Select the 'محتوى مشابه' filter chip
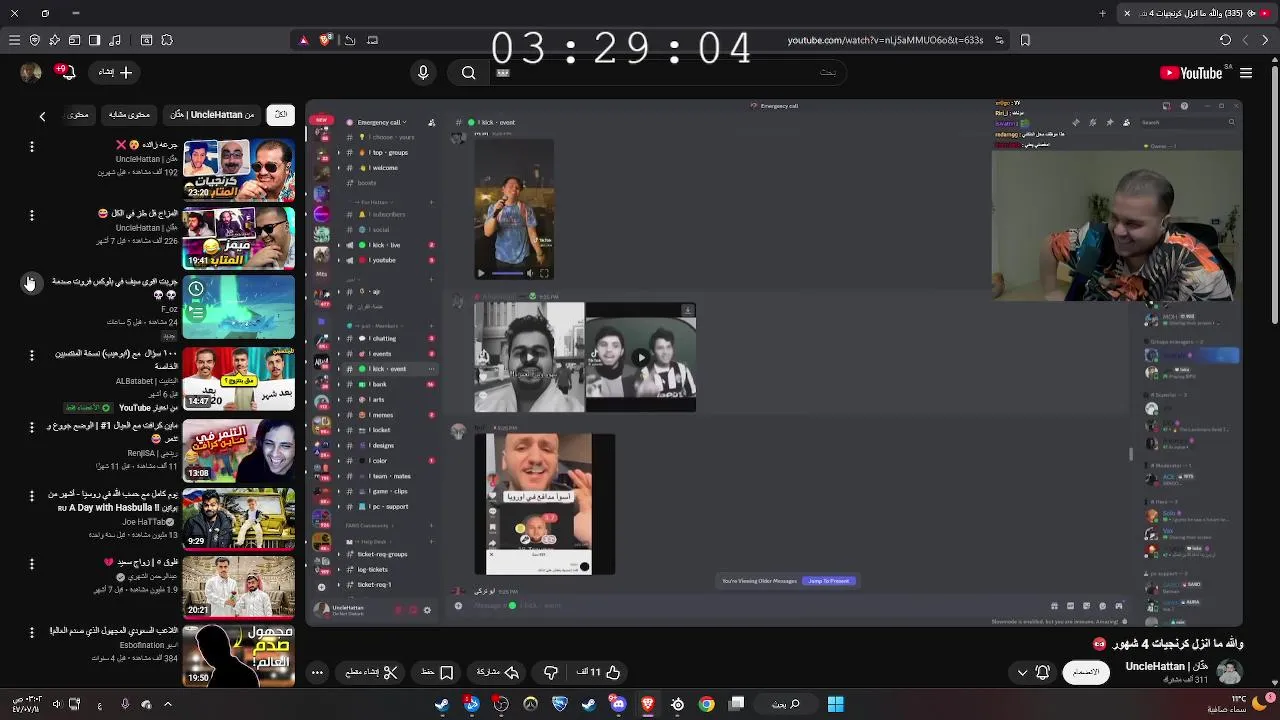 pyautogui.click(x=129, y=115)
